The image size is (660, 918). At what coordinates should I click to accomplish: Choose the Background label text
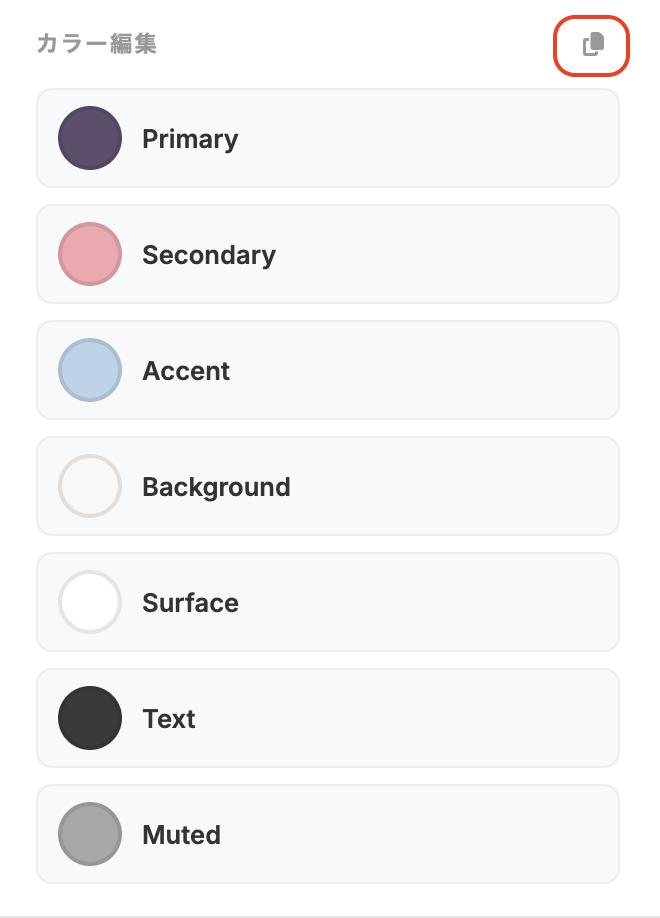(216, 487)
